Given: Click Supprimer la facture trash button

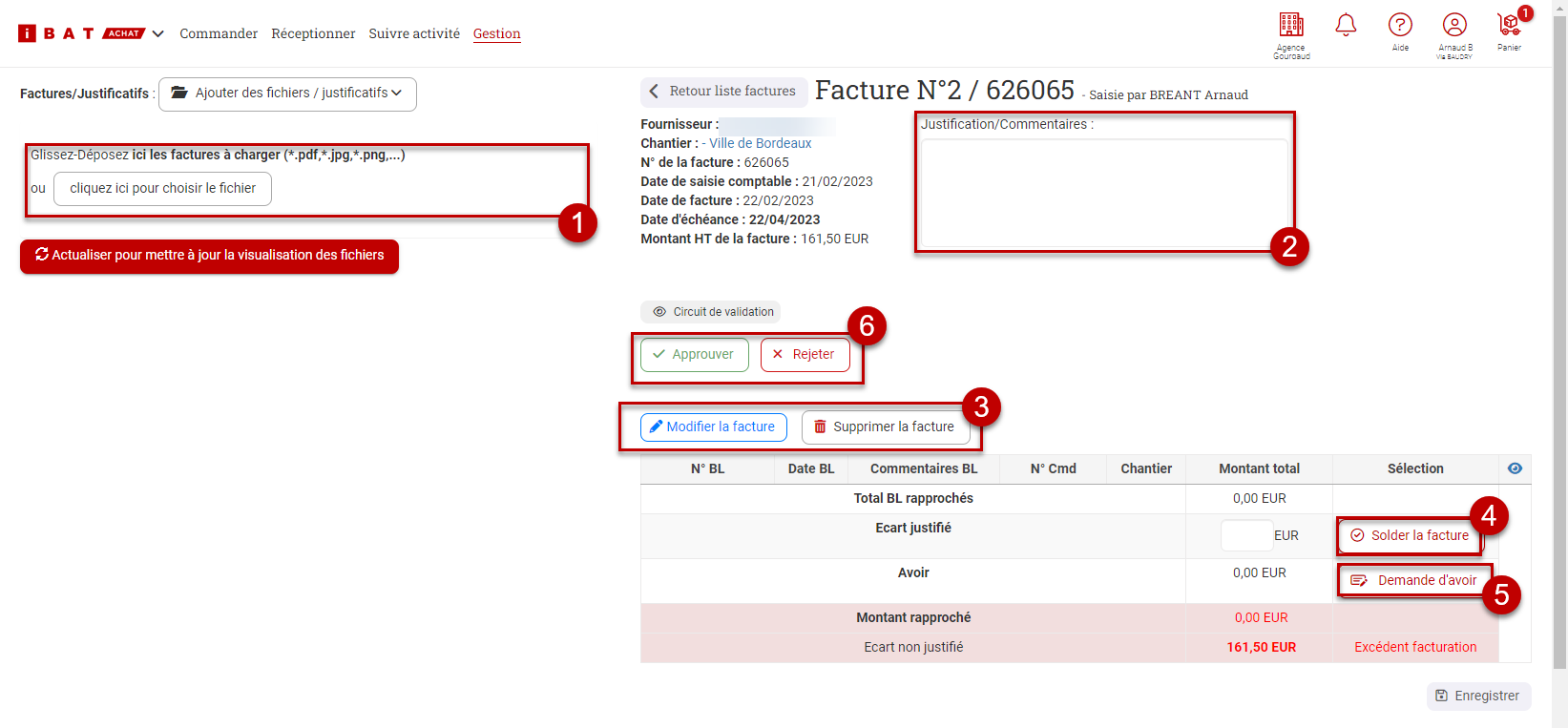Looking at the screenshot, I should (x=885, y=426).
